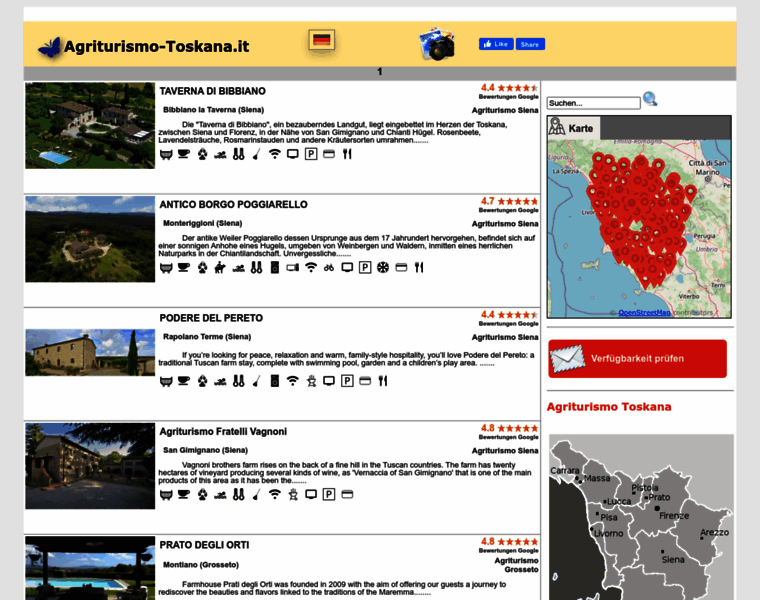Open the Podere del Pereto photo
Viewport: 760px width, 600px height.
[x=90, y=352]
